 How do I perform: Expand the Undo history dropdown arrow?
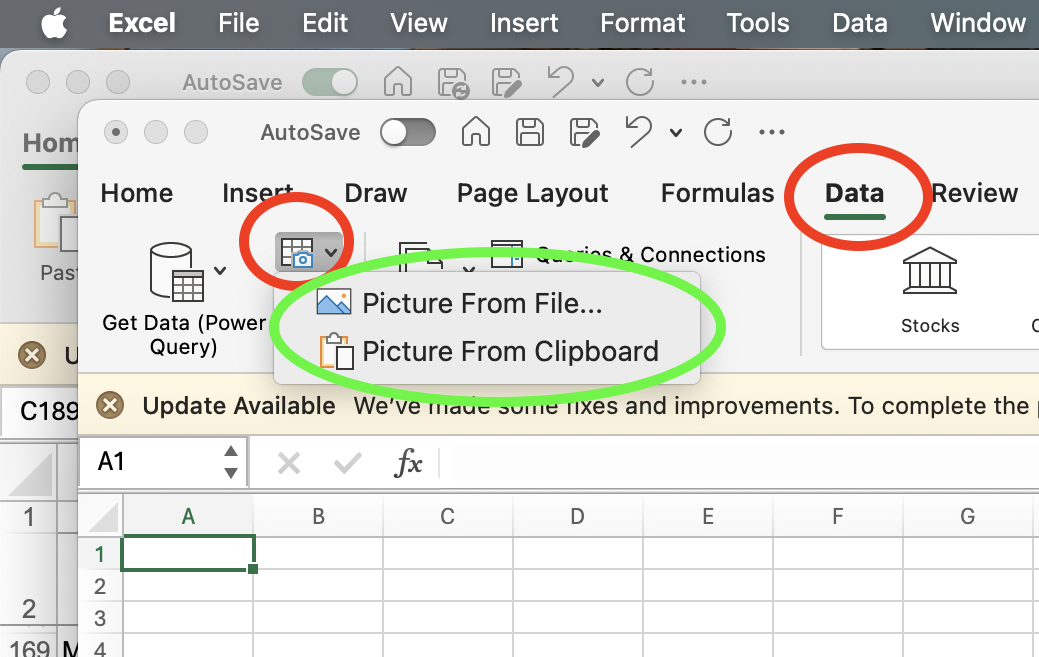(x=676, y=133)
